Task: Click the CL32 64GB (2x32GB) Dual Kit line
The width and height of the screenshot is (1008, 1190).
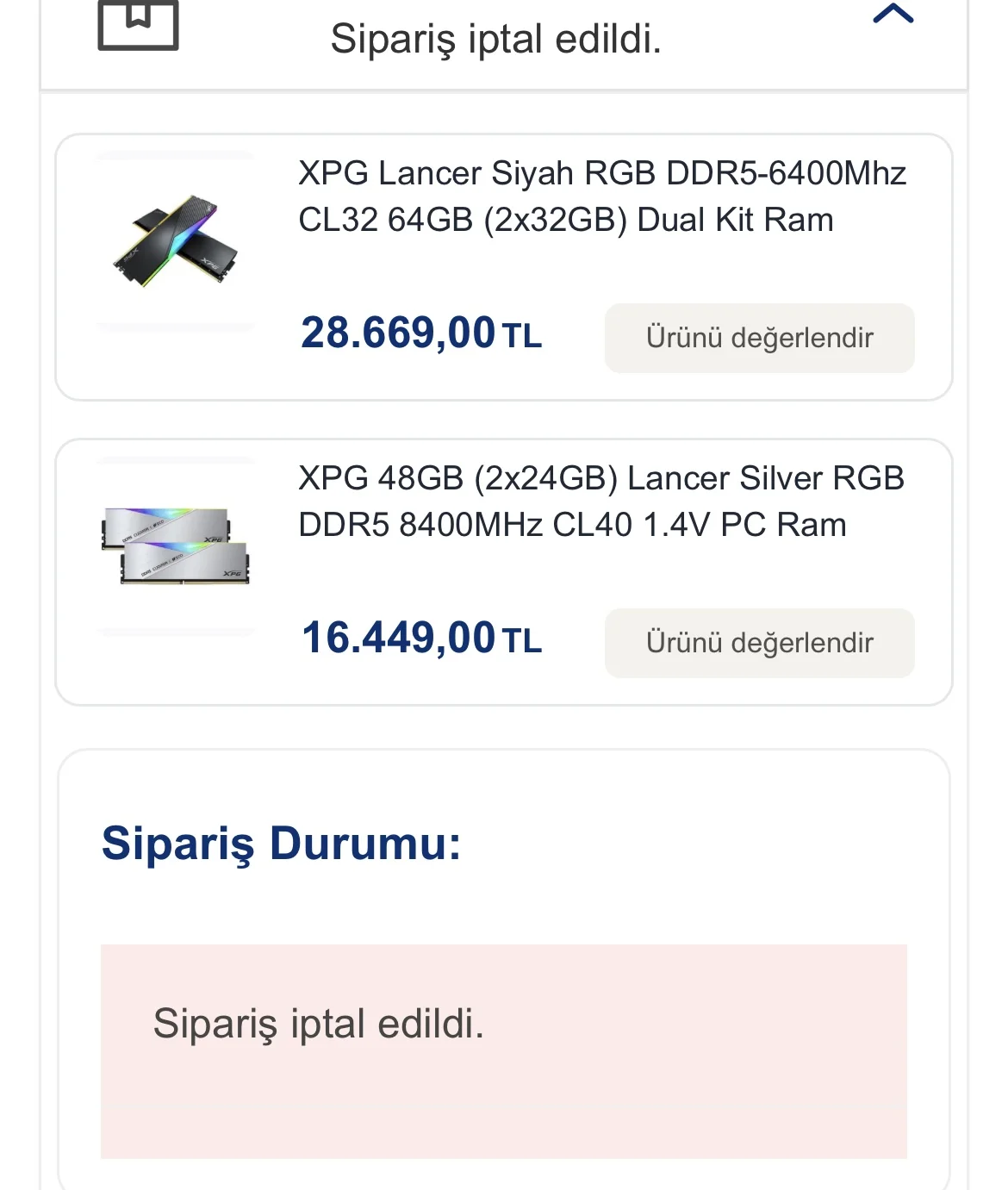Action: tap(566, 220)
